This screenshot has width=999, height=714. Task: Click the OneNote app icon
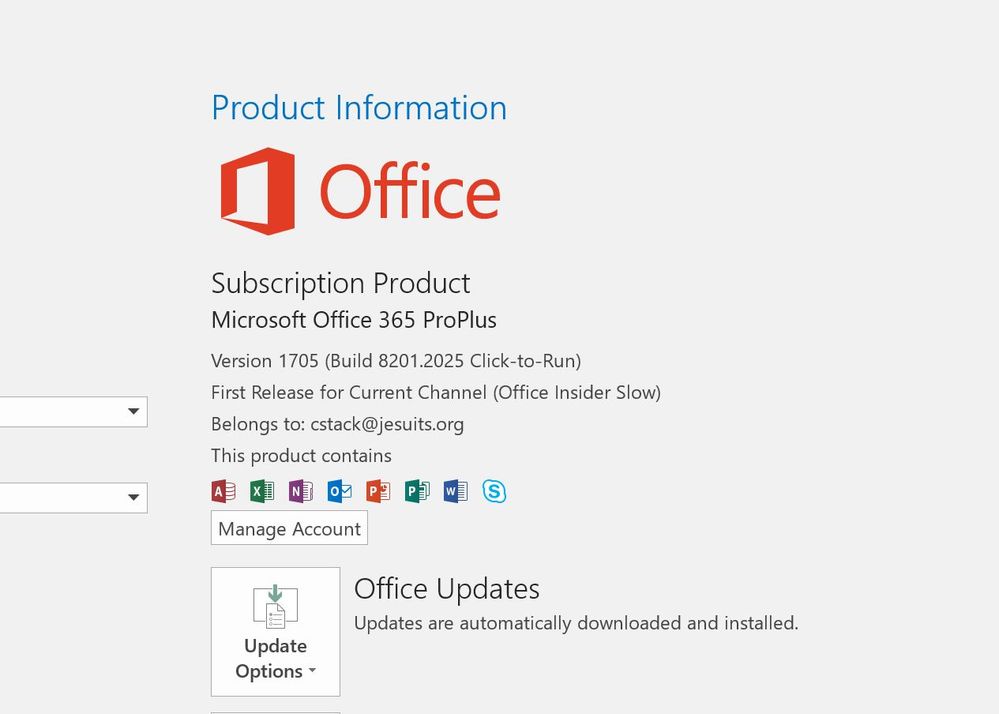pyautogui.click(x=301, y=491)
